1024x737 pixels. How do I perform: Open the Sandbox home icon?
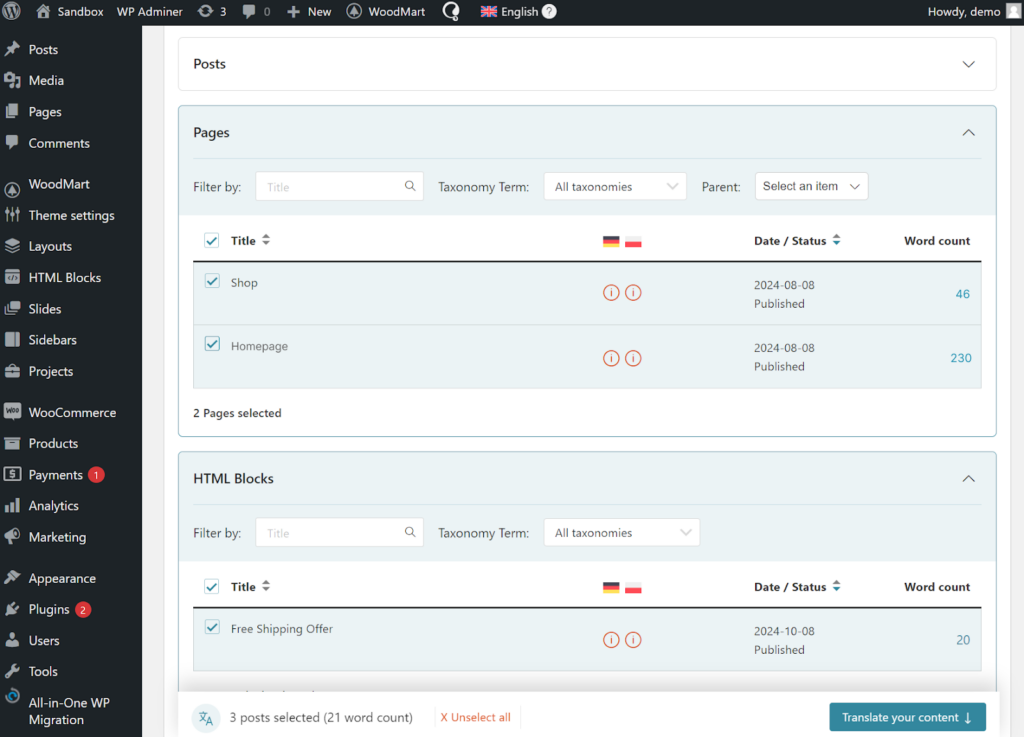coord(43,11)
